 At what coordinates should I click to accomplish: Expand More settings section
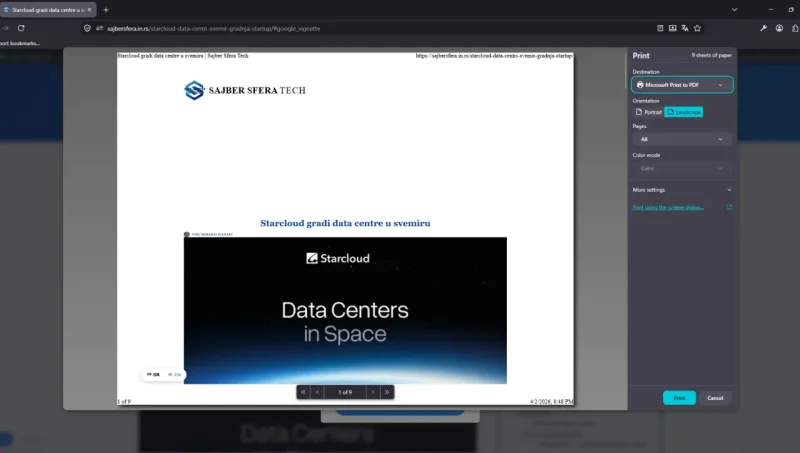coord(682,190)
